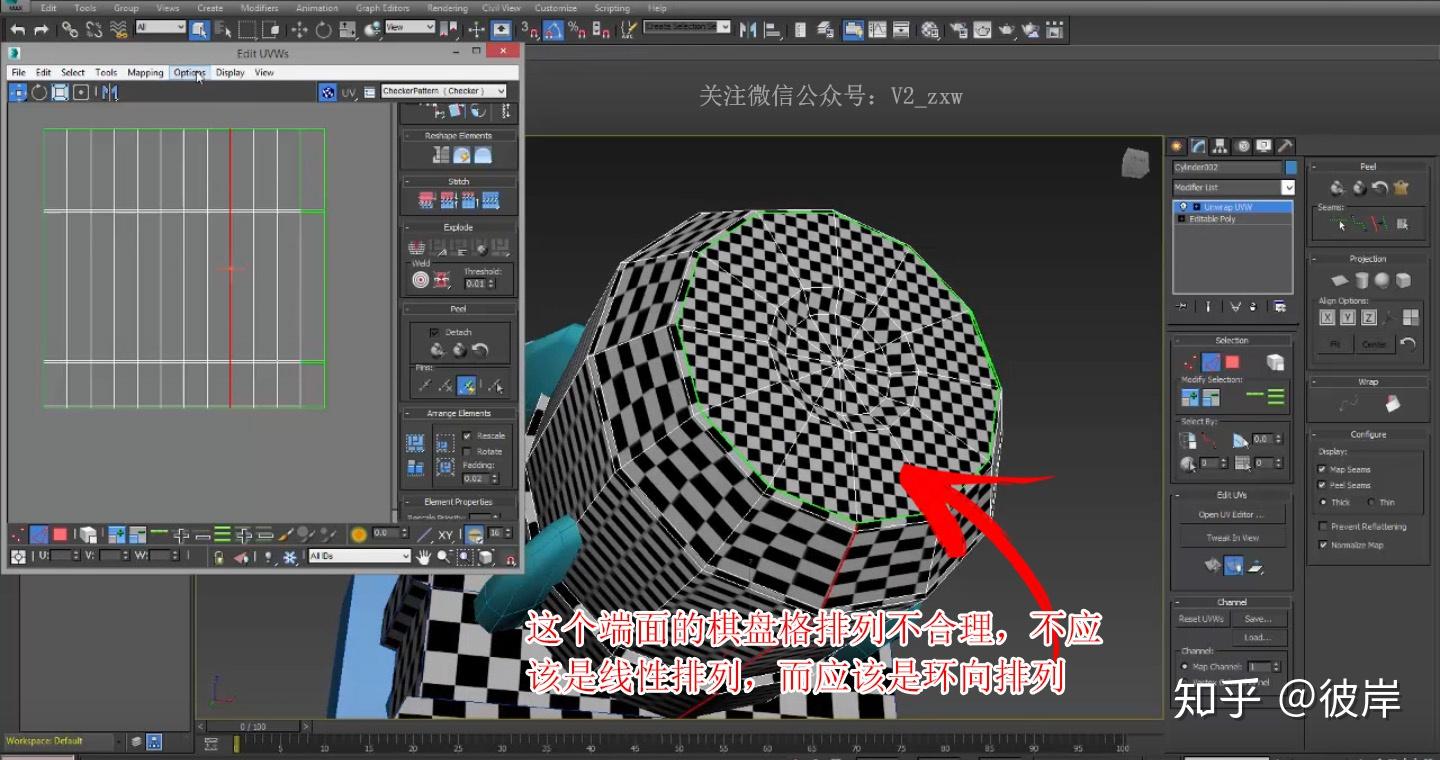Viewport: 1440px width, 760px height.
Task: Toggle the checker map display icon
Action: pyautogui.click(x=327, y=93)
